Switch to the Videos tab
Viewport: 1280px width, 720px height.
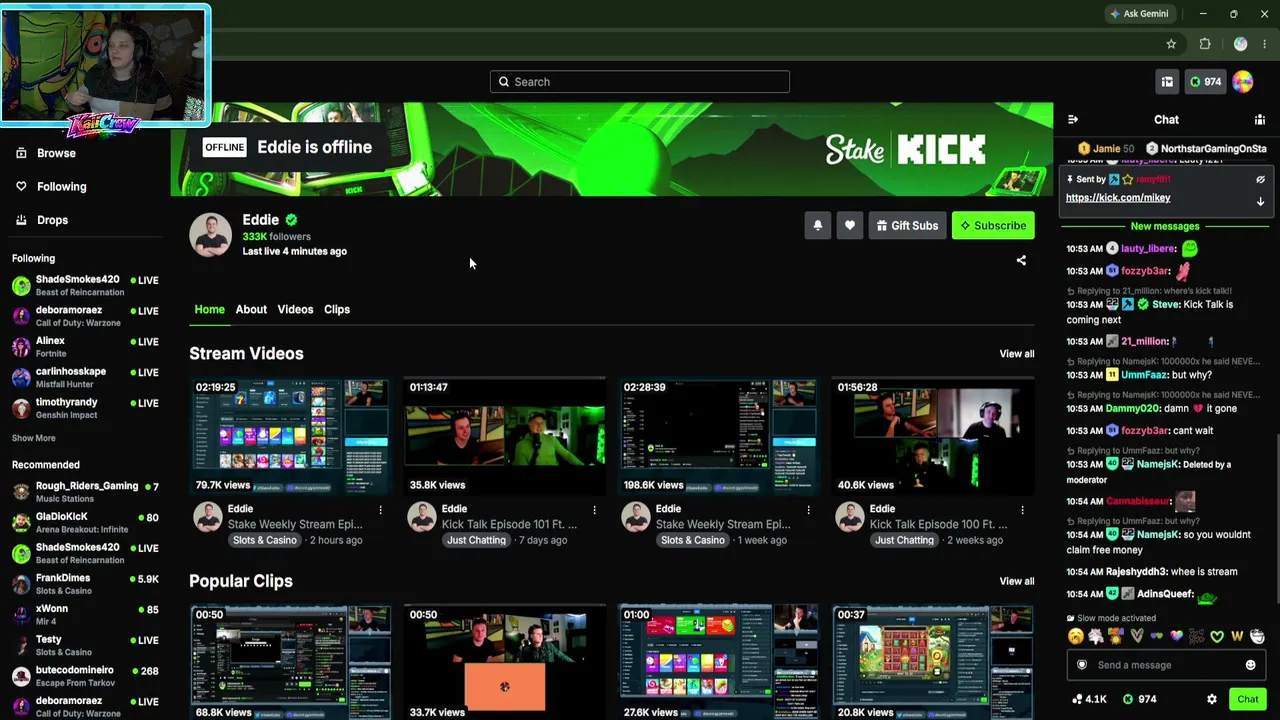[x=295, y=310]
